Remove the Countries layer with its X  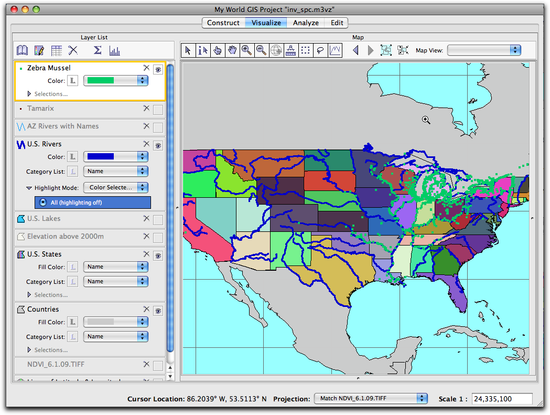[147, 309]
